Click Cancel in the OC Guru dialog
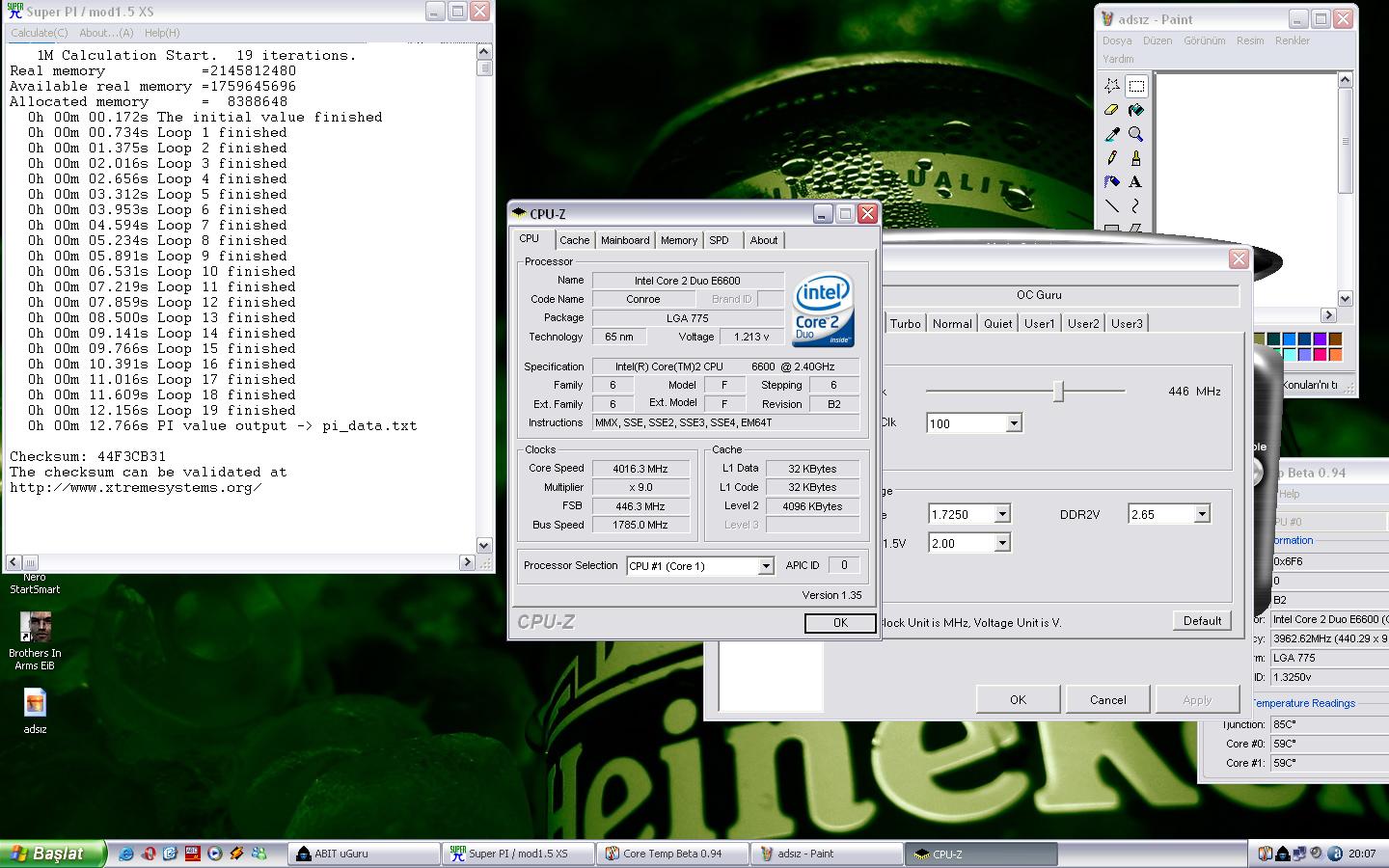Viewport: 1389px width, 868px height. 1107,700
